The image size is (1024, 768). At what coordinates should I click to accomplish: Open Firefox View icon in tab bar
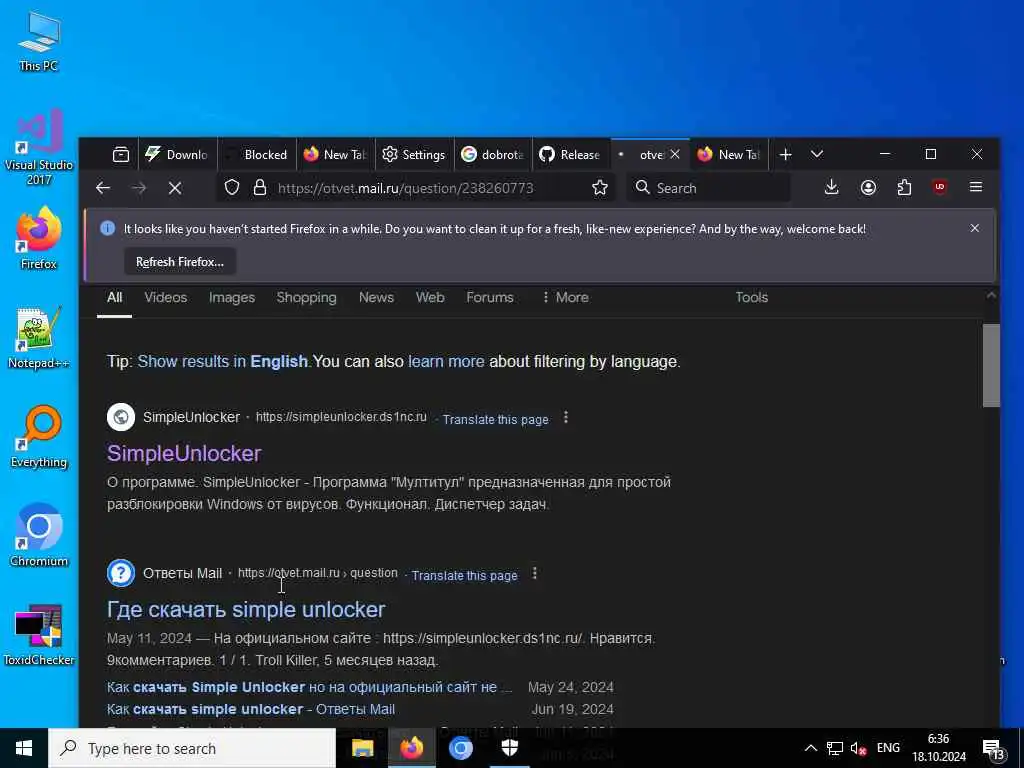(x=121, y=155)
